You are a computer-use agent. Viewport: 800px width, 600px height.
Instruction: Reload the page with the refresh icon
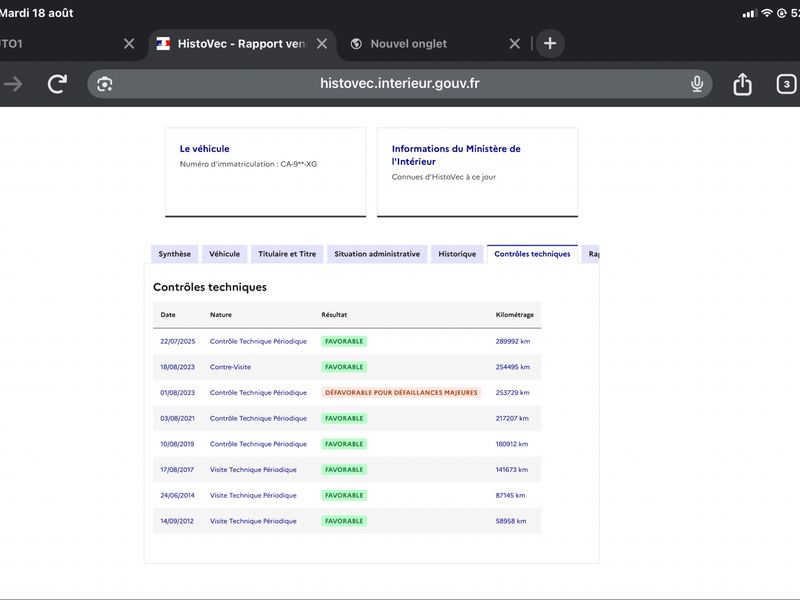[57, 84]
